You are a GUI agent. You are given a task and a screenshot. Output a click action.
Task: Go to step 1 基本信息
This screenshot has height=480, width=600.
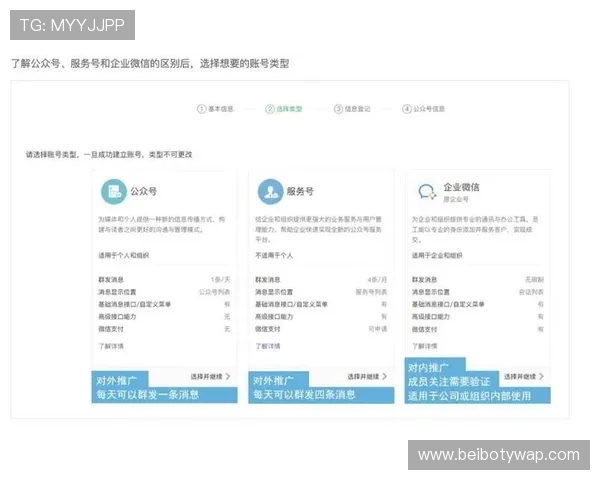215,109
